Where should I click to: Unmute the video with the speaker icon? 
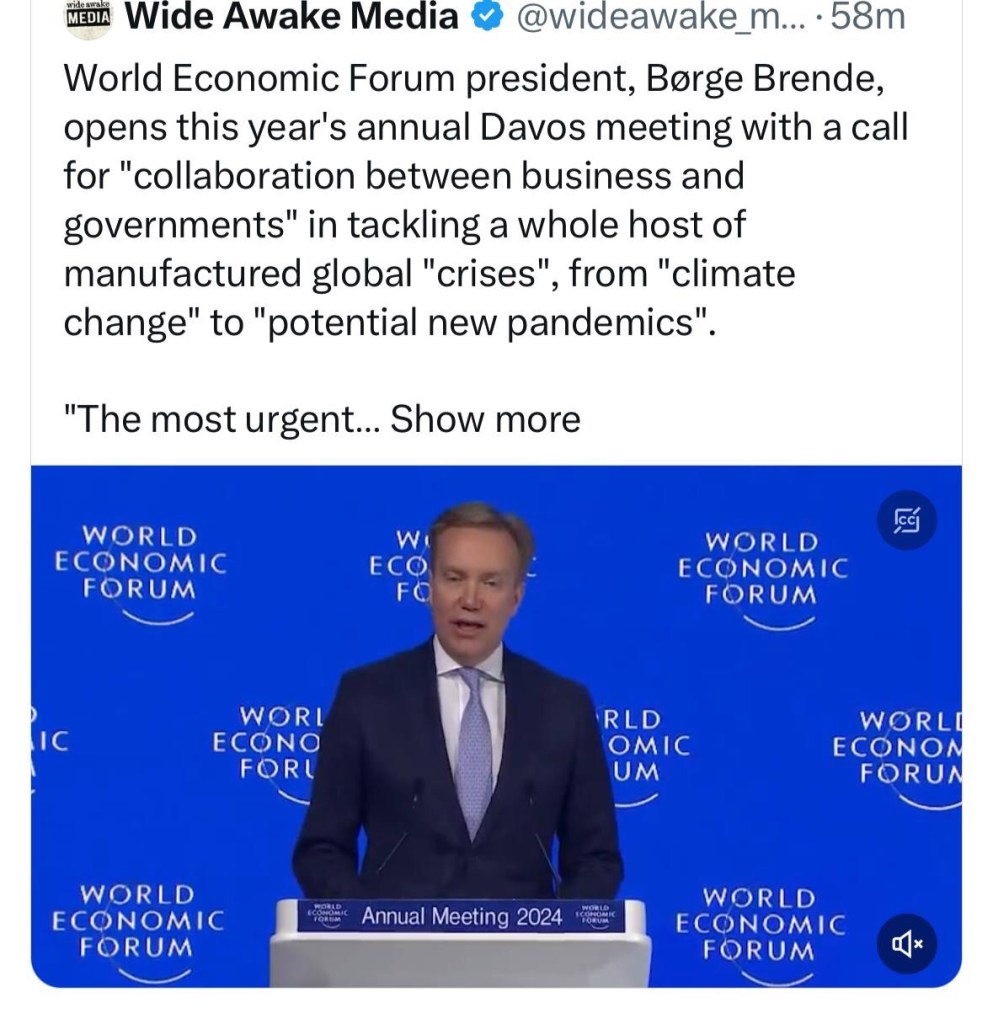click(x=908, y=942)
